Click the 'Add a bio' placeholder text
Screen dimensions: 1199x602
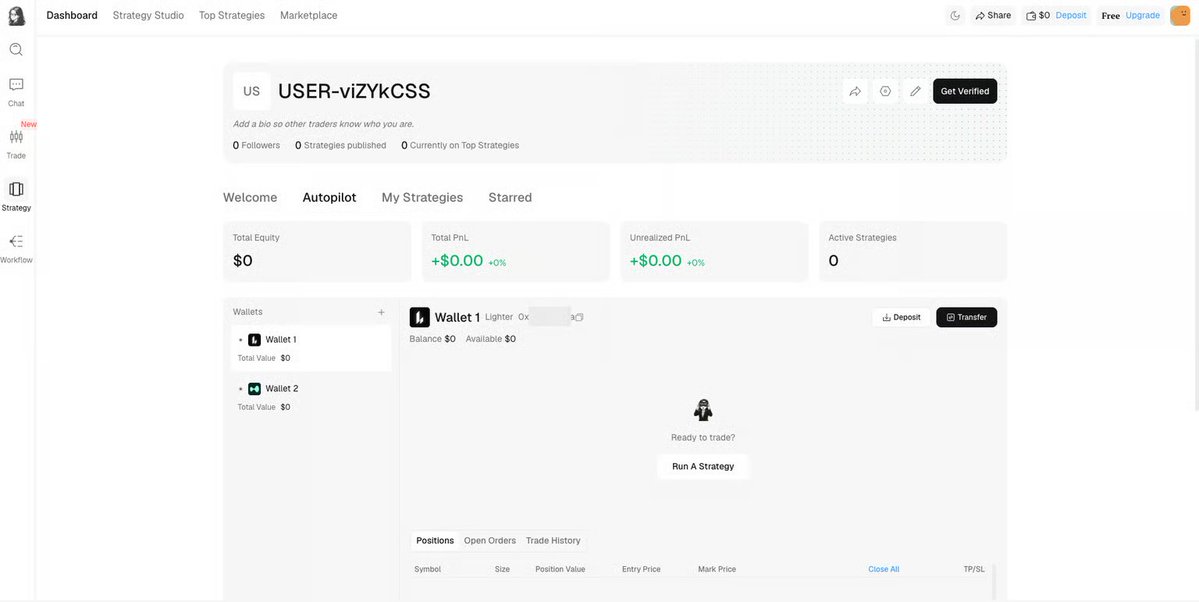[x=324, y=124]
